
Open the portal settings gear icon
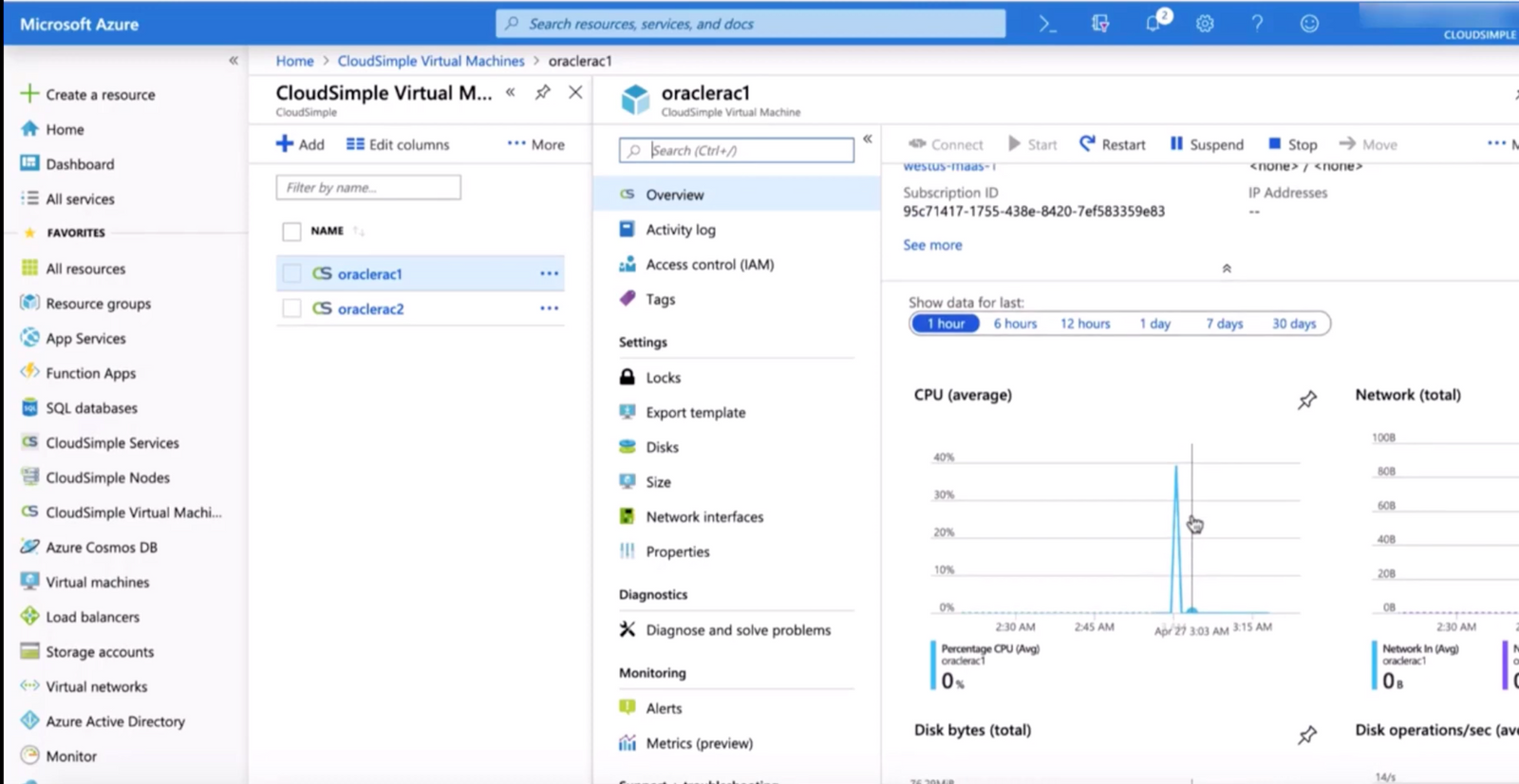pos(1205,24)
